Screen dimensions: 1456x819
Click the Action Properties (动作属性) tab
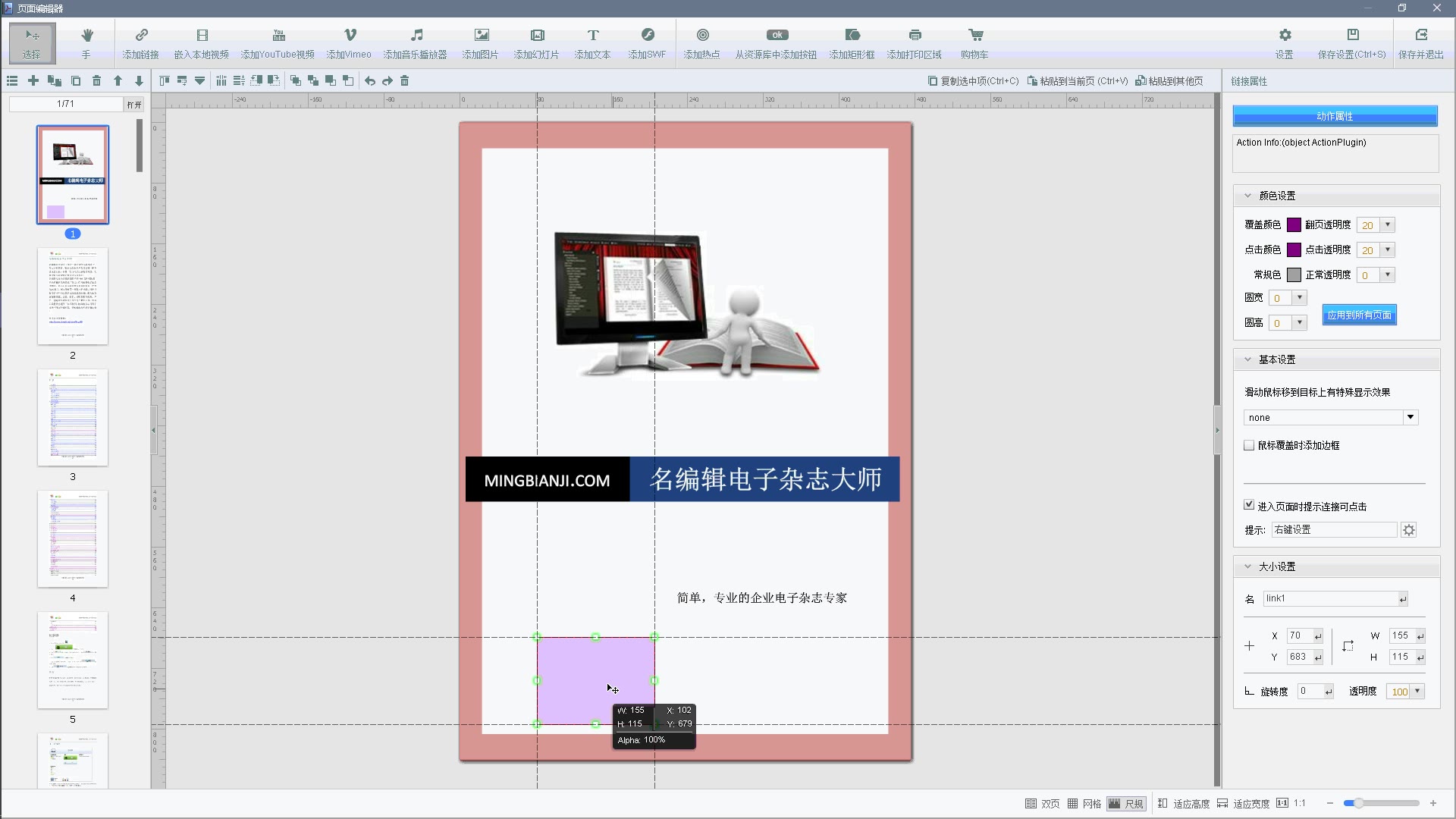pos(1335,116)
